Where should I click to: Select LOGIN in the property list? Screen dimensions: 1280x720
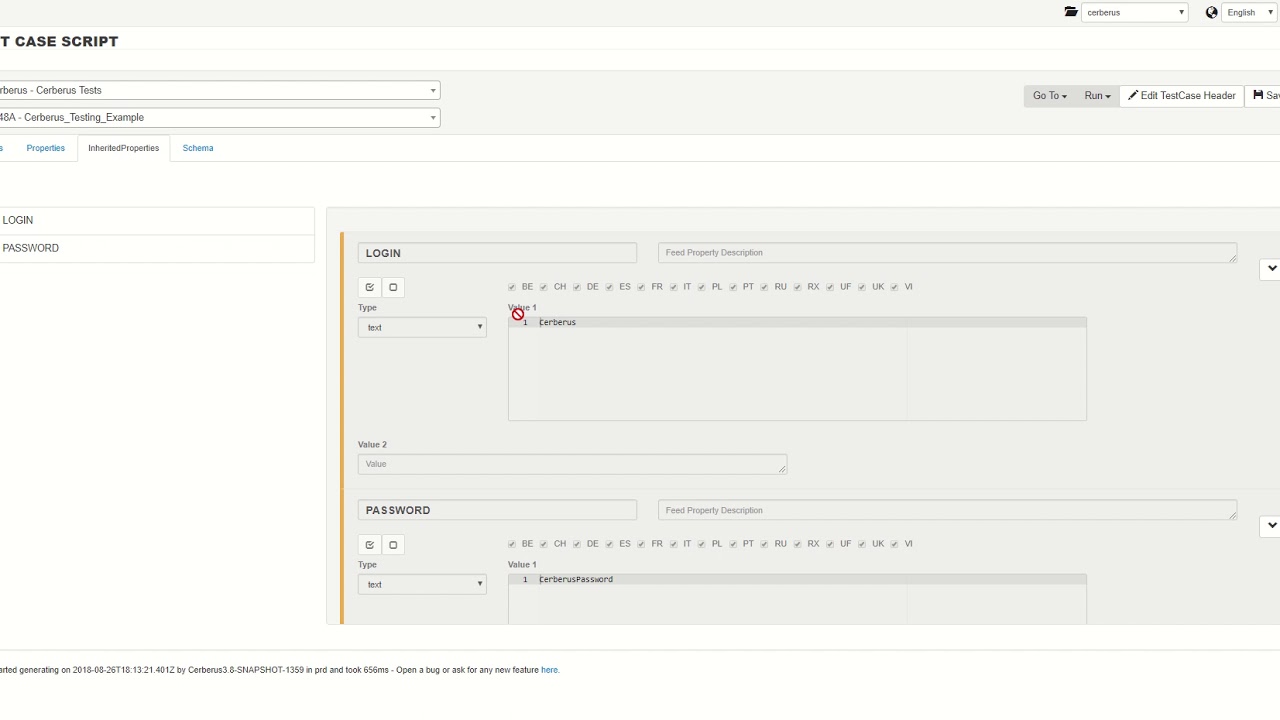(x=157, y=220)
